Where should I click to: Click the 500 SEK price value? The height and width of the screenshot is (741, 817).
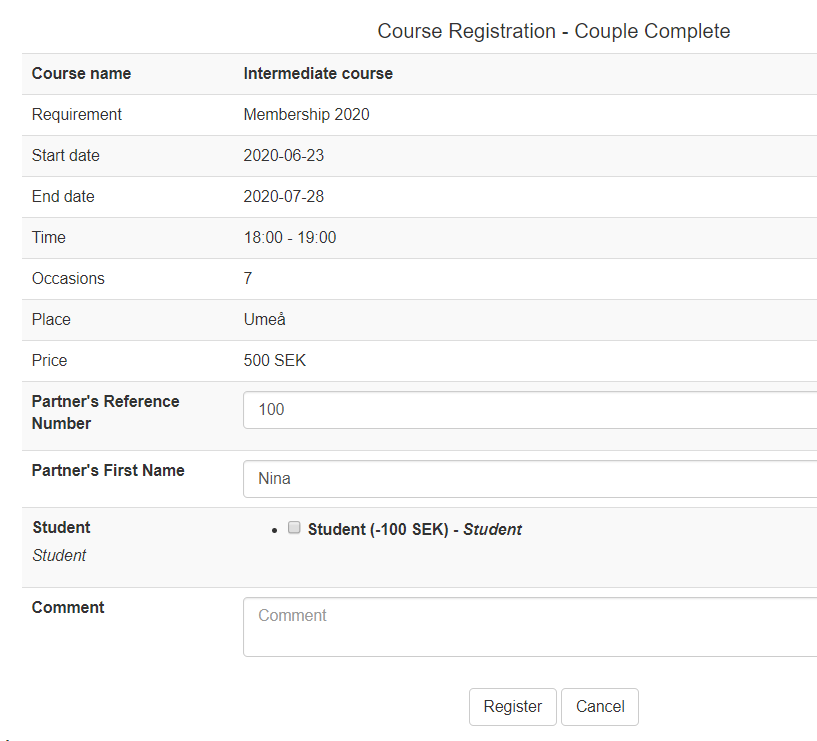pyautogui.click(x=274, y=361)
